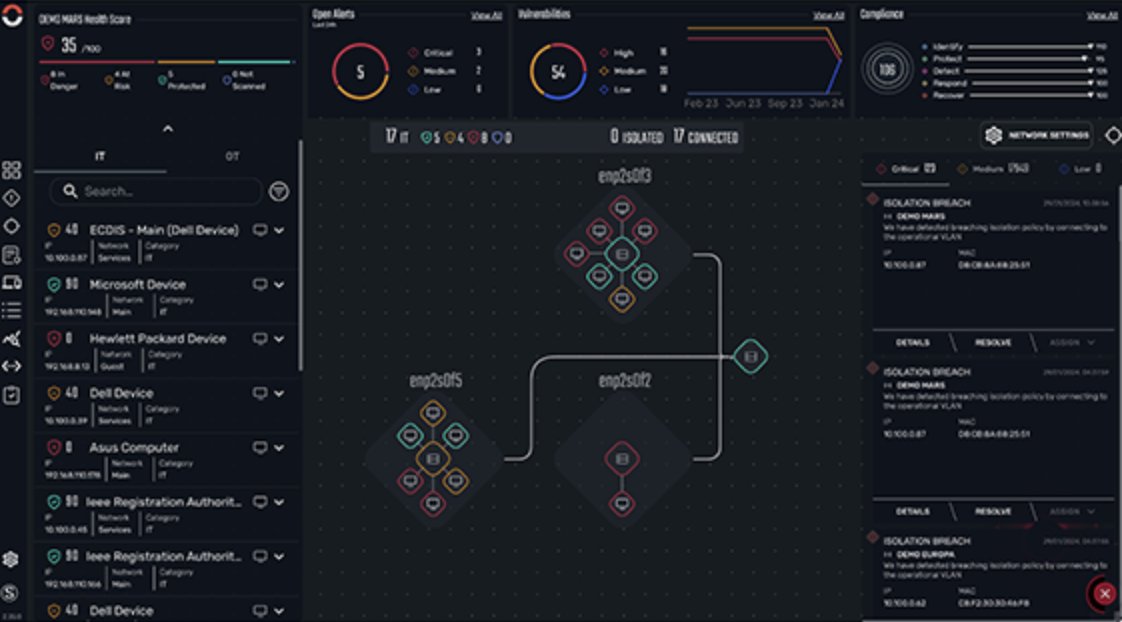Click the Vulnerabilities donut chart showing 54

pyautogui.click(x=558, y=71)
